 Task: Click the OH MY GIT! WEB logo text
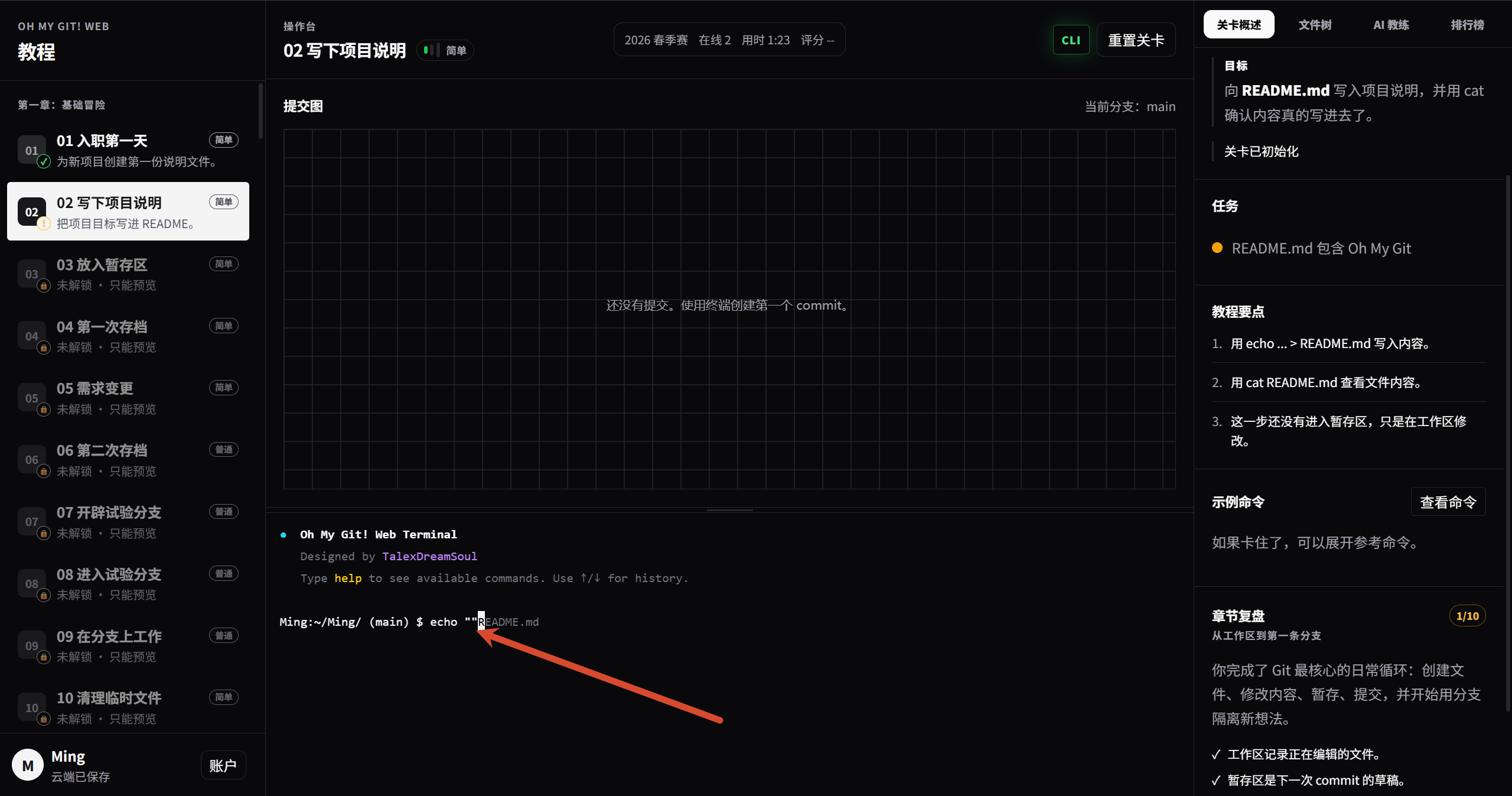(x=63, y=27)
